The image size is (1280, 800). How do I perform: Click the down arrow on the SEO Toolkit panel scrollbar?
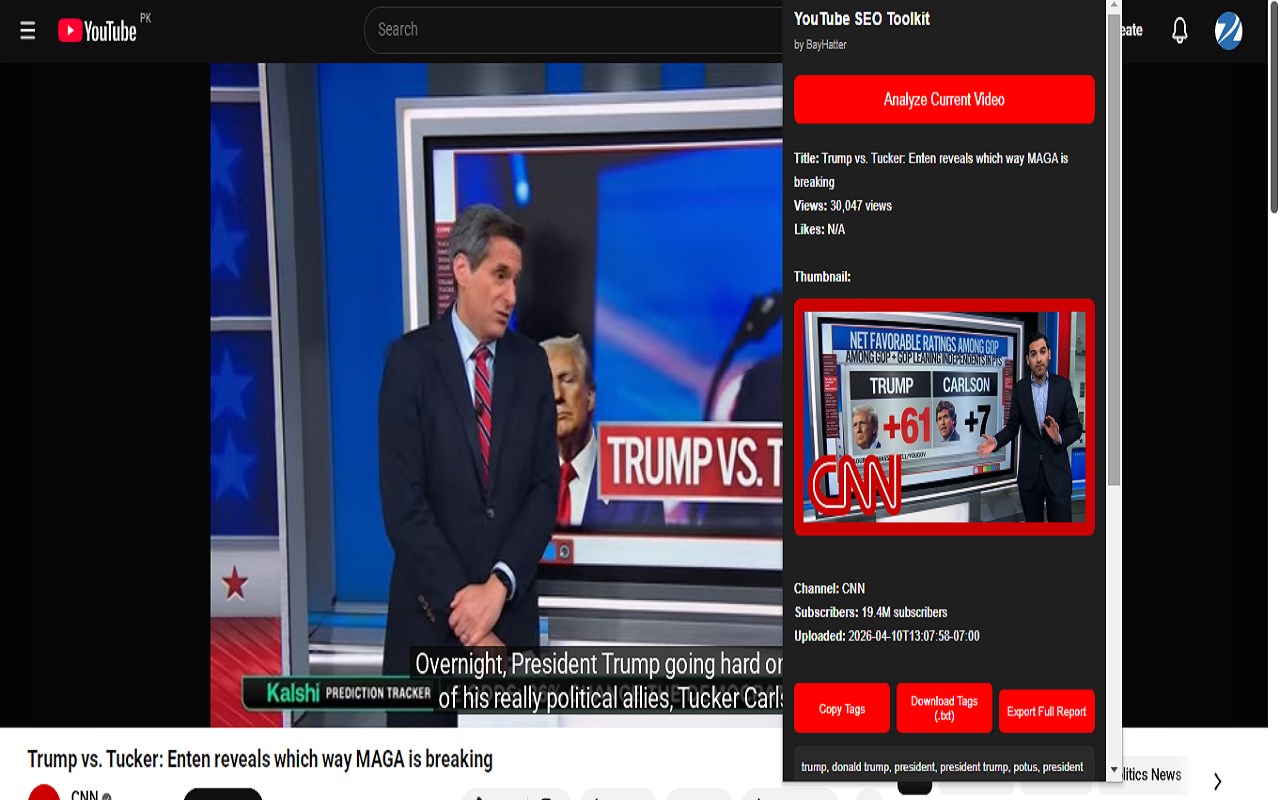1114,771
